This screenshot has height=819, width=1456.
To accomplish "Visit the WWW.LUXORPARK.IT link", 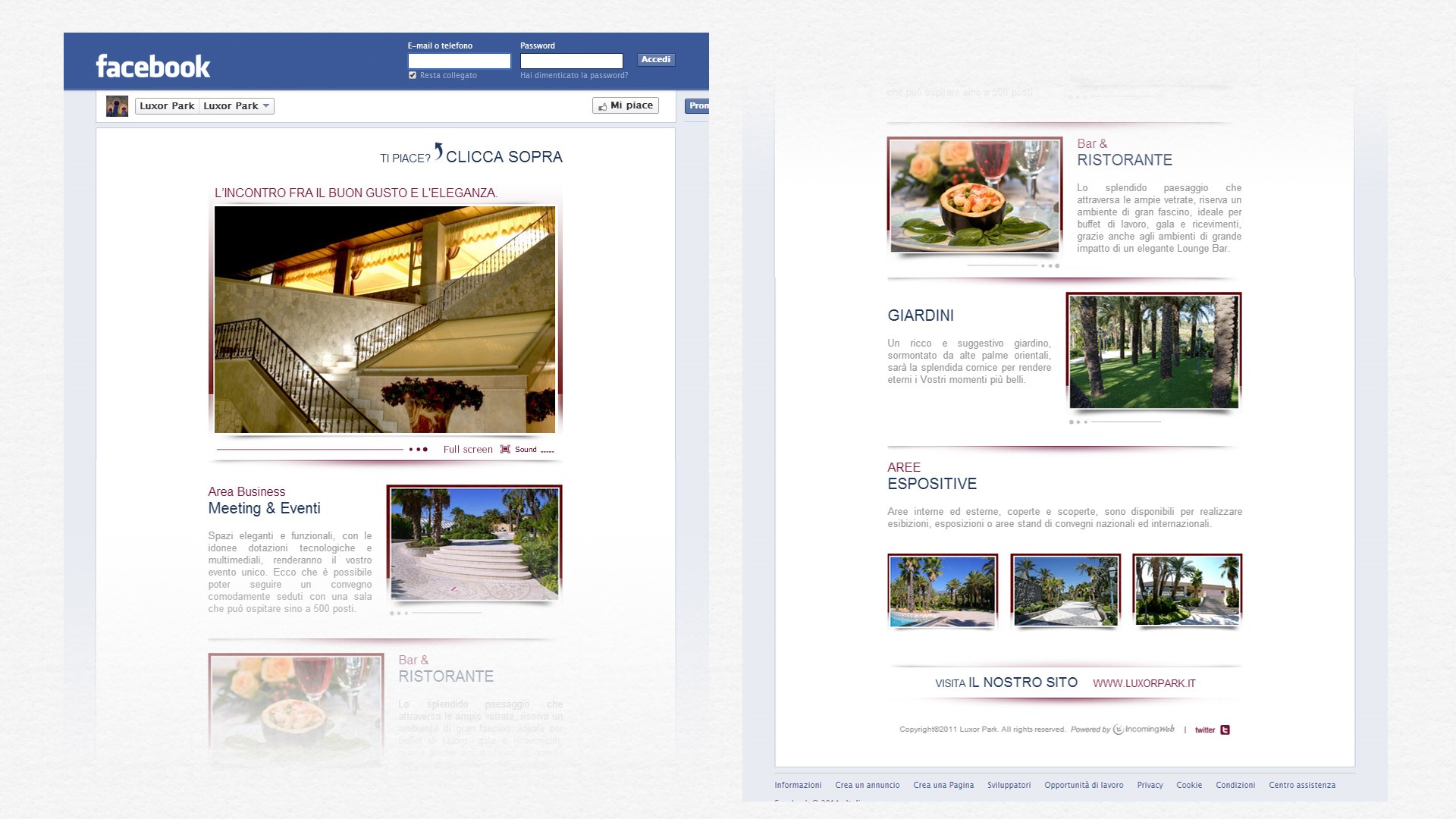I will point(1144,683).
